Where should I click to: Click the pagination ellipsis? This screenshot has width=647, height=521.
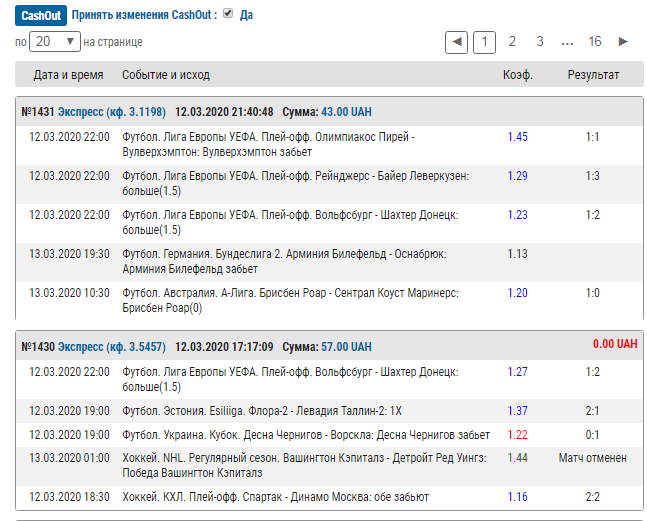coord(567,43)
